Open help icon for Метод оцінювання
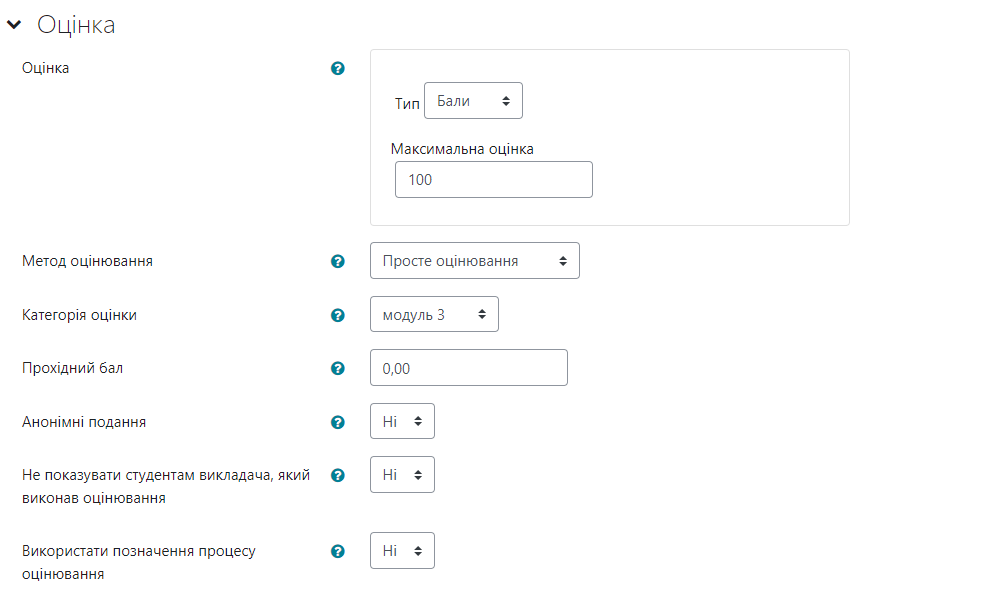982x601 pixels. point(338,261)
